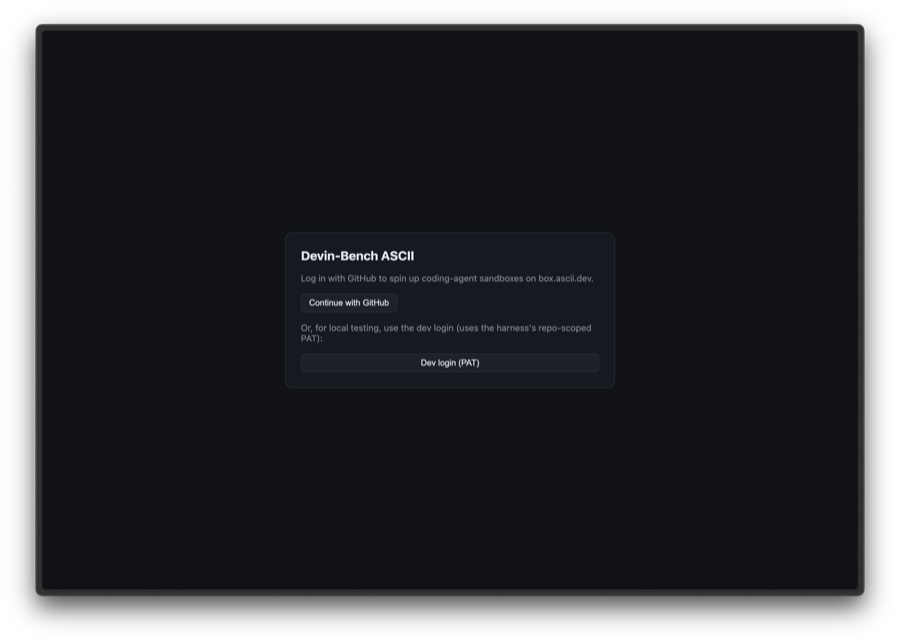Click the 'Or, for local testing' paragraph
The width and height of the screenshot is (900, 643).
pos(446,333)
